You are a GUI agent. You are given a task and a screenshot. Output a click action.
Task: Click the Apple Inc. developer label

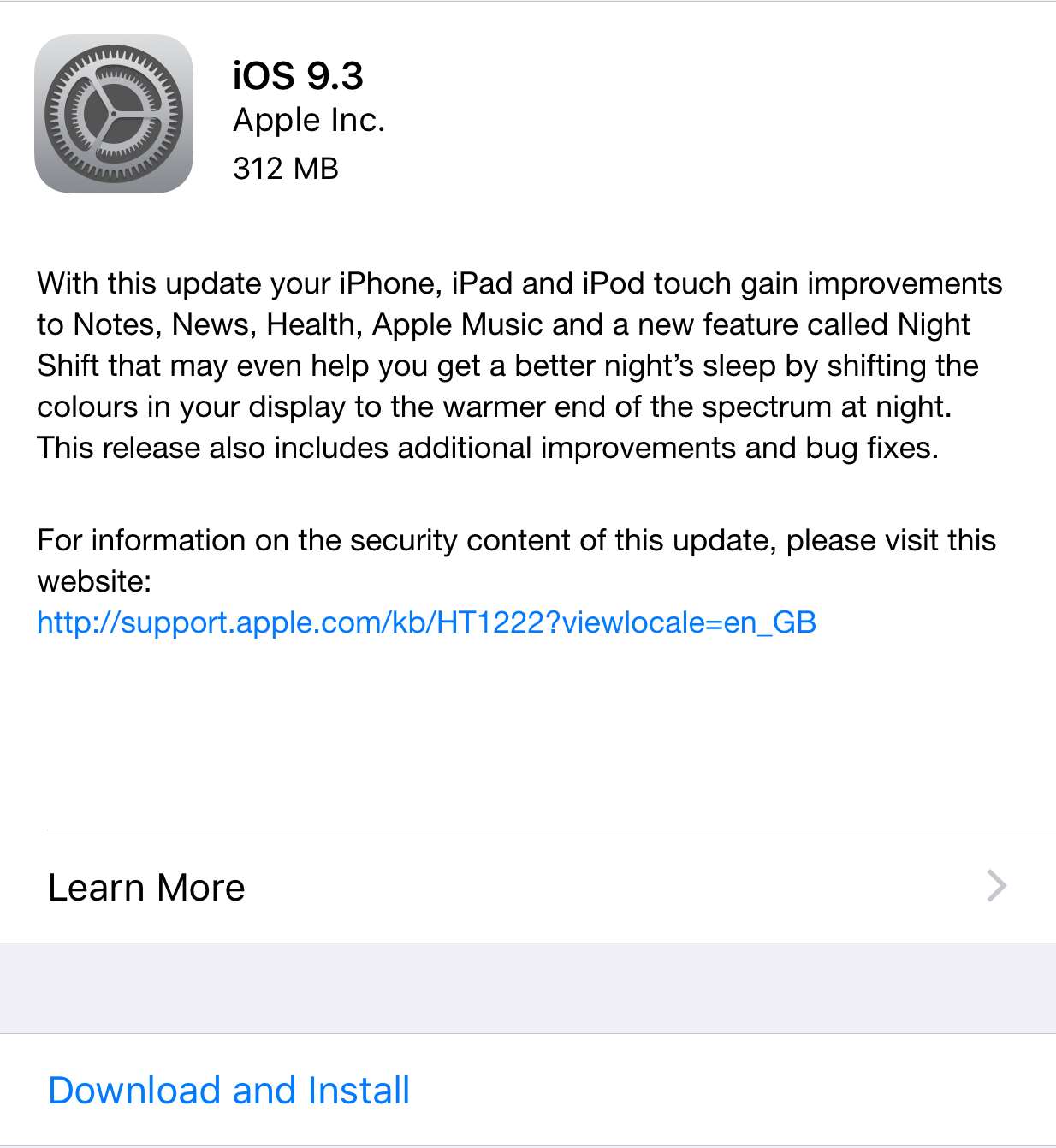click(309, 121)
